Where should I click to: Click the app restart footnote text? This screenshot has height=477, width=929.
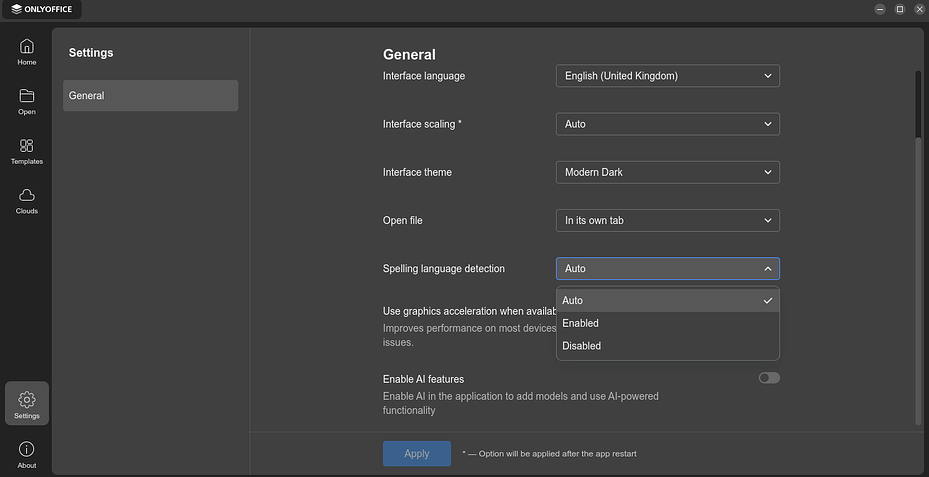click(x=549, y=454)
